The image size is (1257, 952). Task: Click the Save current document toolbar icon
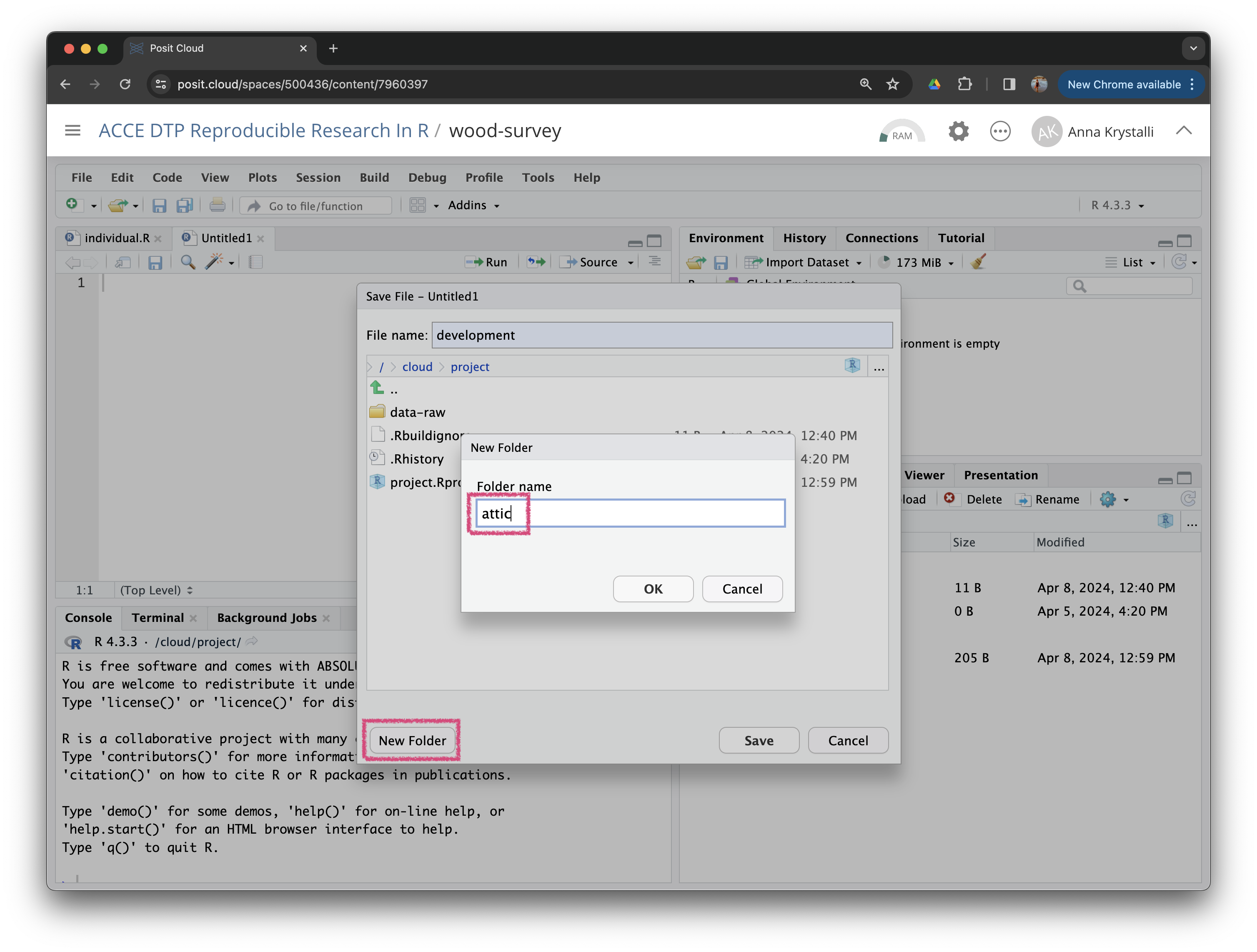(159, 205)
